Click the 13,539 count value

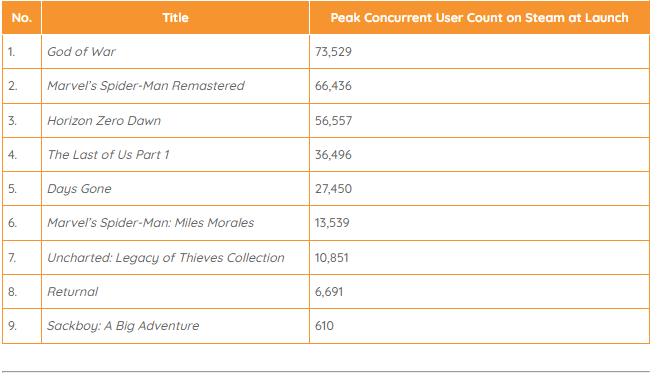point(332,223)
